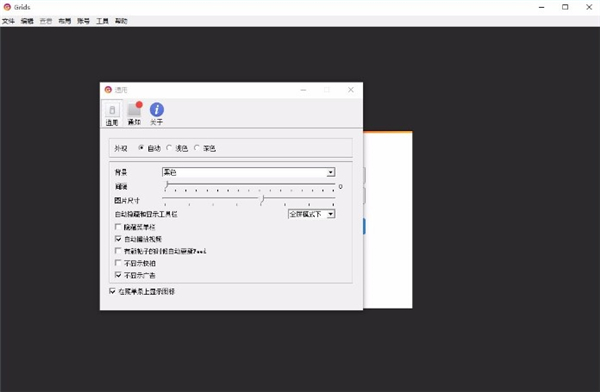Open the 全屏模式下 toolbar auto-hide dropdown
The height and width of the screenshot is (392, 600).
(x=311, y=214)
